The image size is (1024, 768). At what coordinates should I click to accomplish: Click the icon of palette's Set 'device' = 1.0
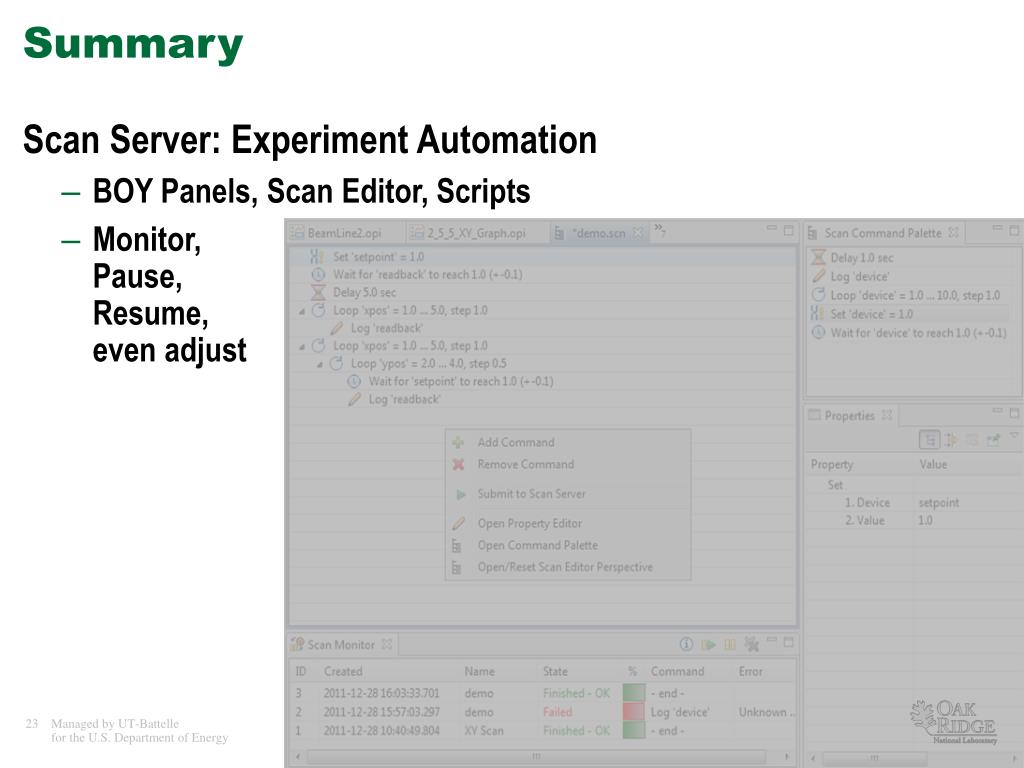[817, 313]
